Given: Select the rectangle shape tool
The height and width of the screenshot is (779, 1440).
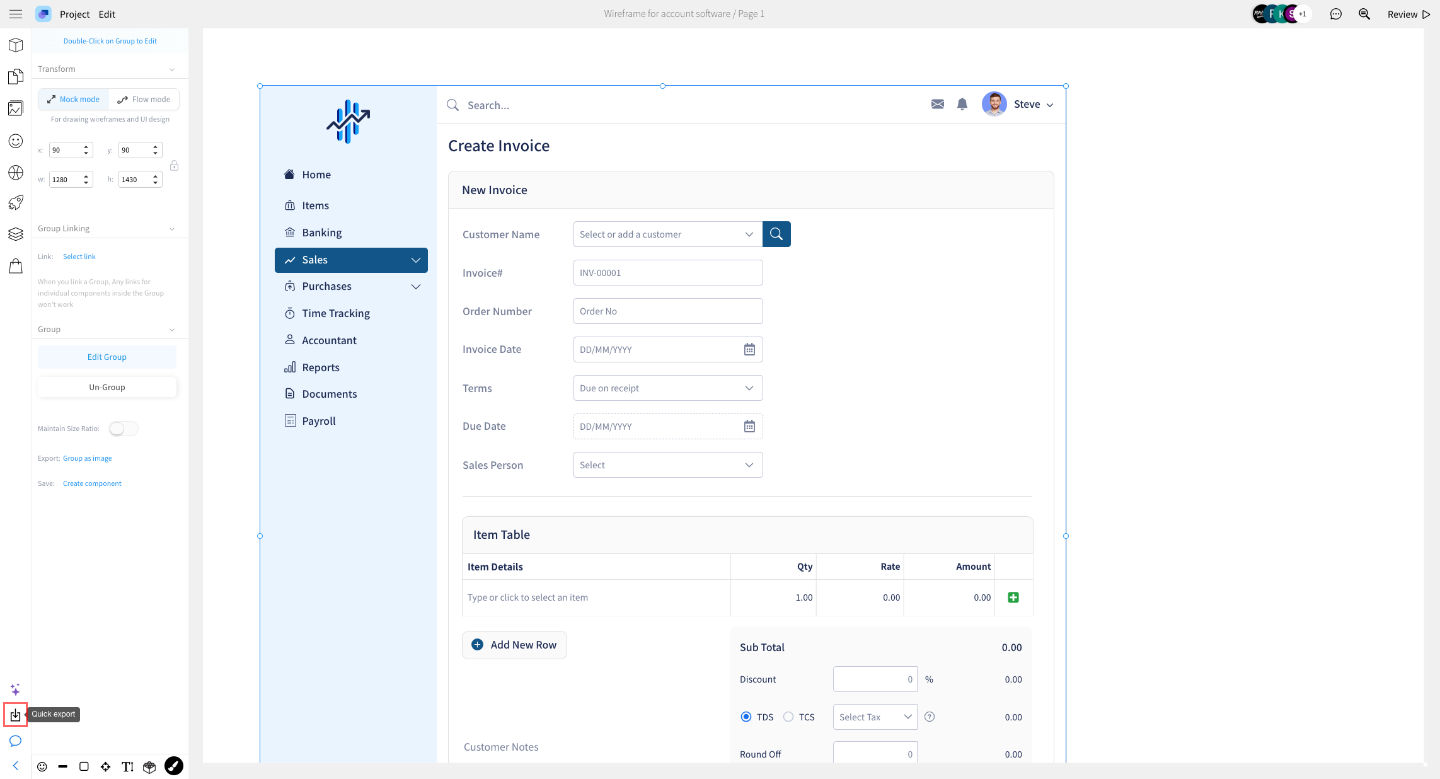Looking at the screenshot, I should pyautogui.click(x=84, y=767).
